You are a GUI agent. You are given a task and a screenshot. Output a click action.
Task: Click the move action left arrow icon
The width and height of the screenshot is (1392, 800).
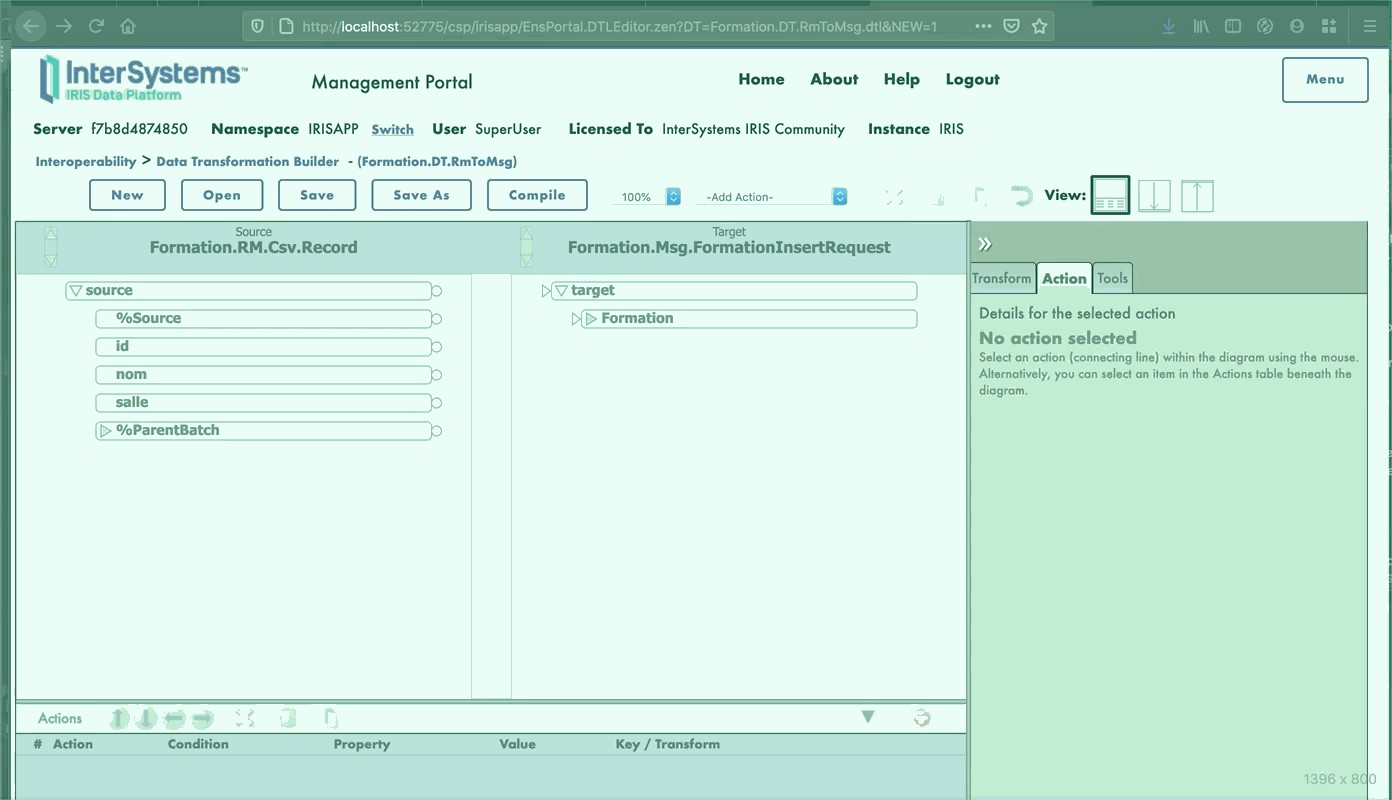(x=175, y=718)
